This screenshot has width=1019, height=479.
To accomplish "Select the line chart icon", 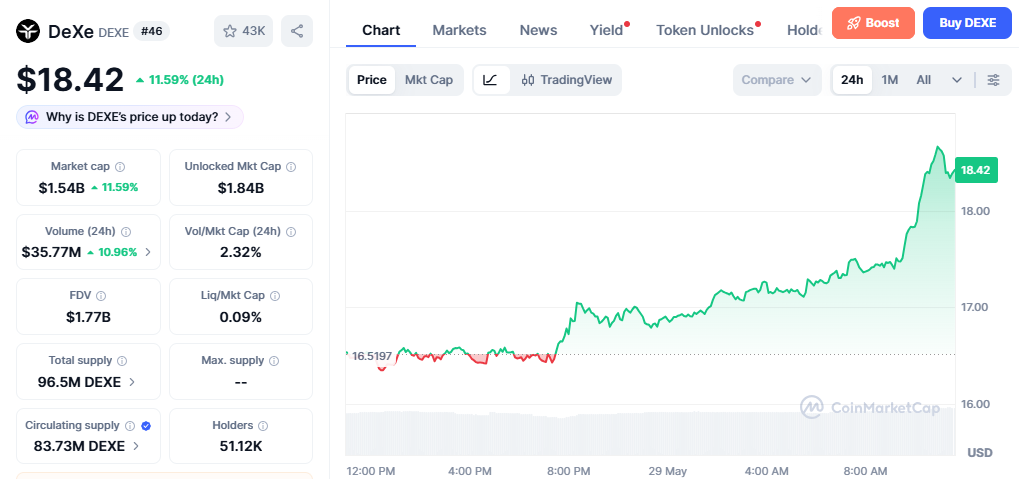I will [x=491, y=80].
